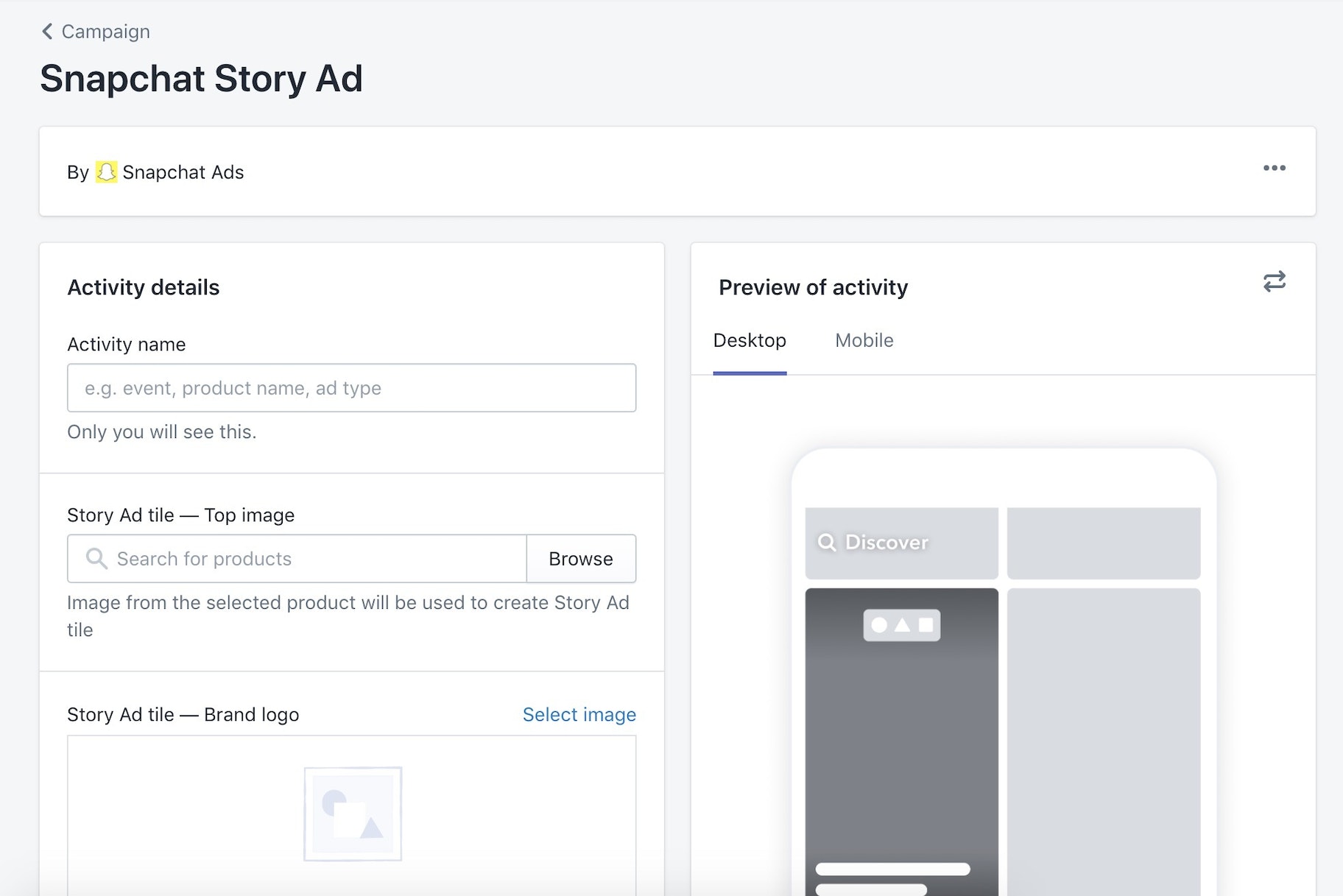
Task: Click the magnifier icon in product search
Action: tap(96, 559)
